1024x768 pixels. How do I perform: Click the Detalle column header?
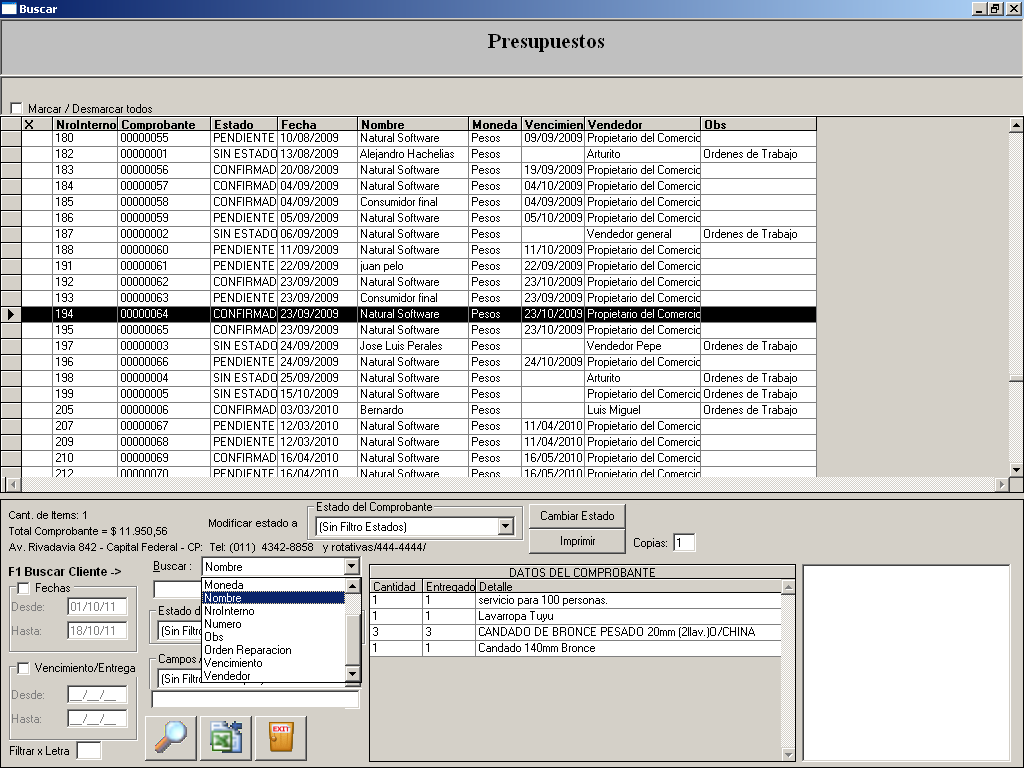click(628, 586)
